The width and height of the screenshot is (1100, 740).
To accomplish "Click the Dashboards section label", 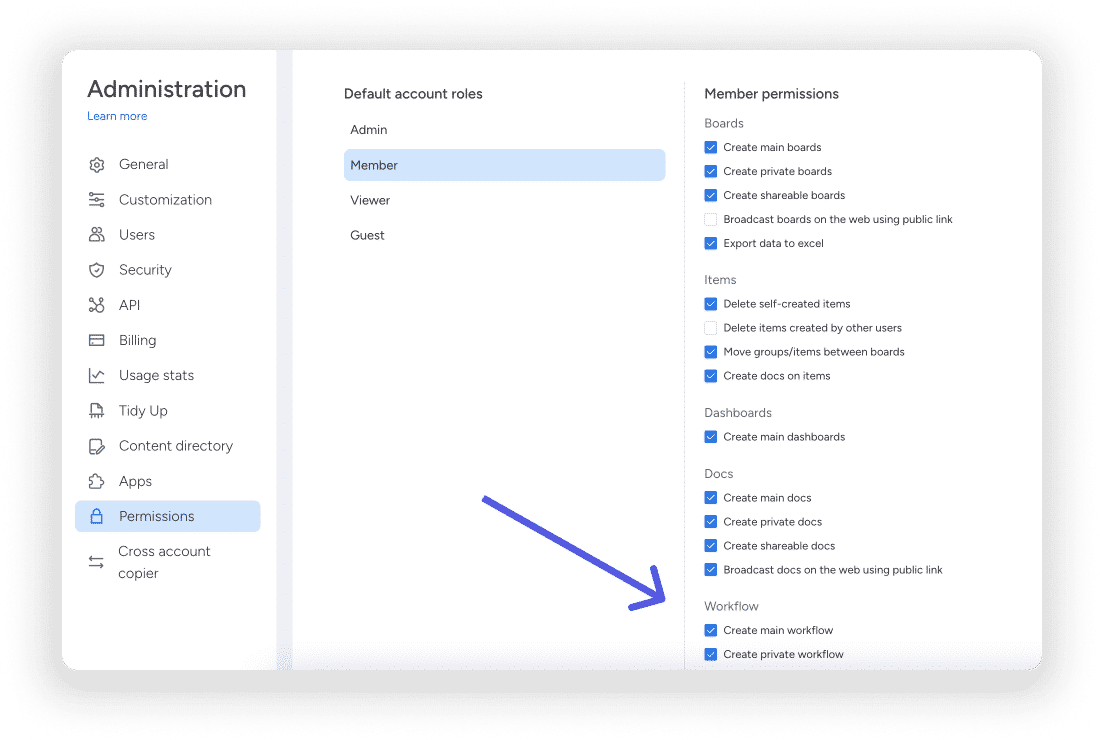I will pos(738,413).
